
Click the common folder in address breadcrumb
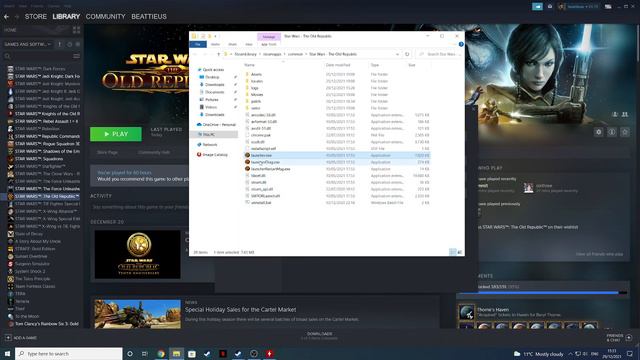(296, 54)
